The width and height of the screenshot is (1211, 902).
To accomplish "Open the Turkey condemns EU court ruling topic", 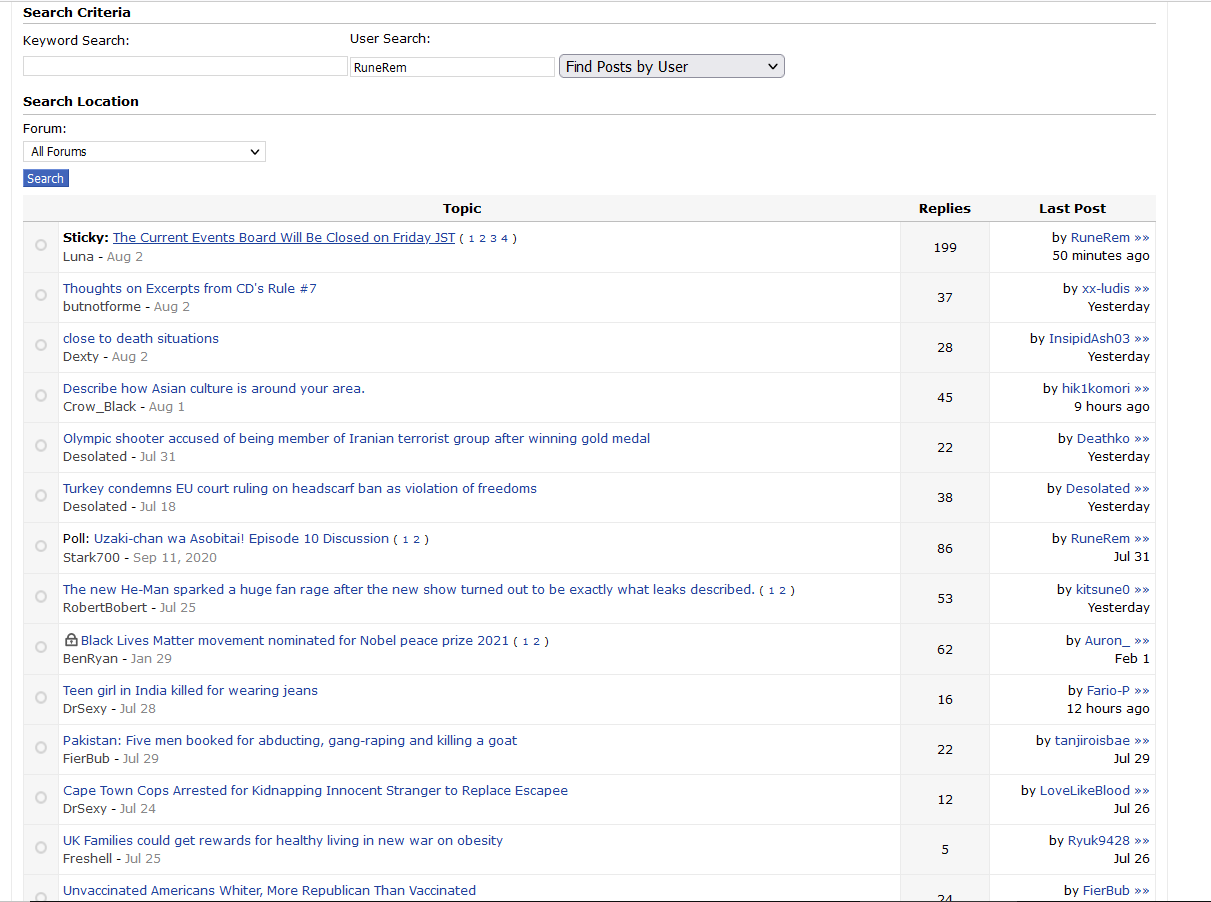I will [x=300, y=489].
